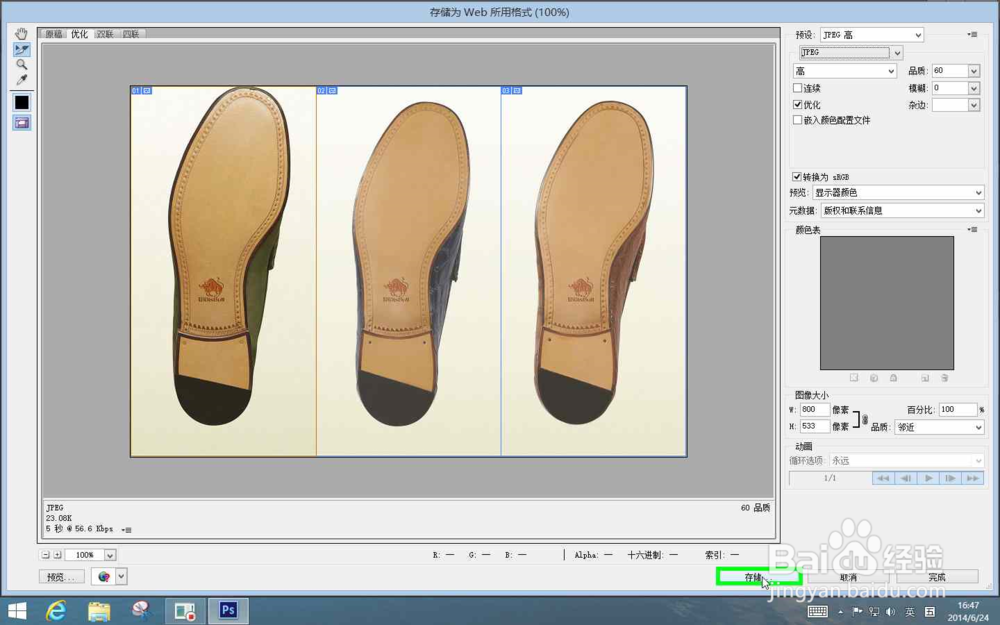Open the 预设 preset dropdown
The height and width of the screenshot is (625, 1000).
871,34
